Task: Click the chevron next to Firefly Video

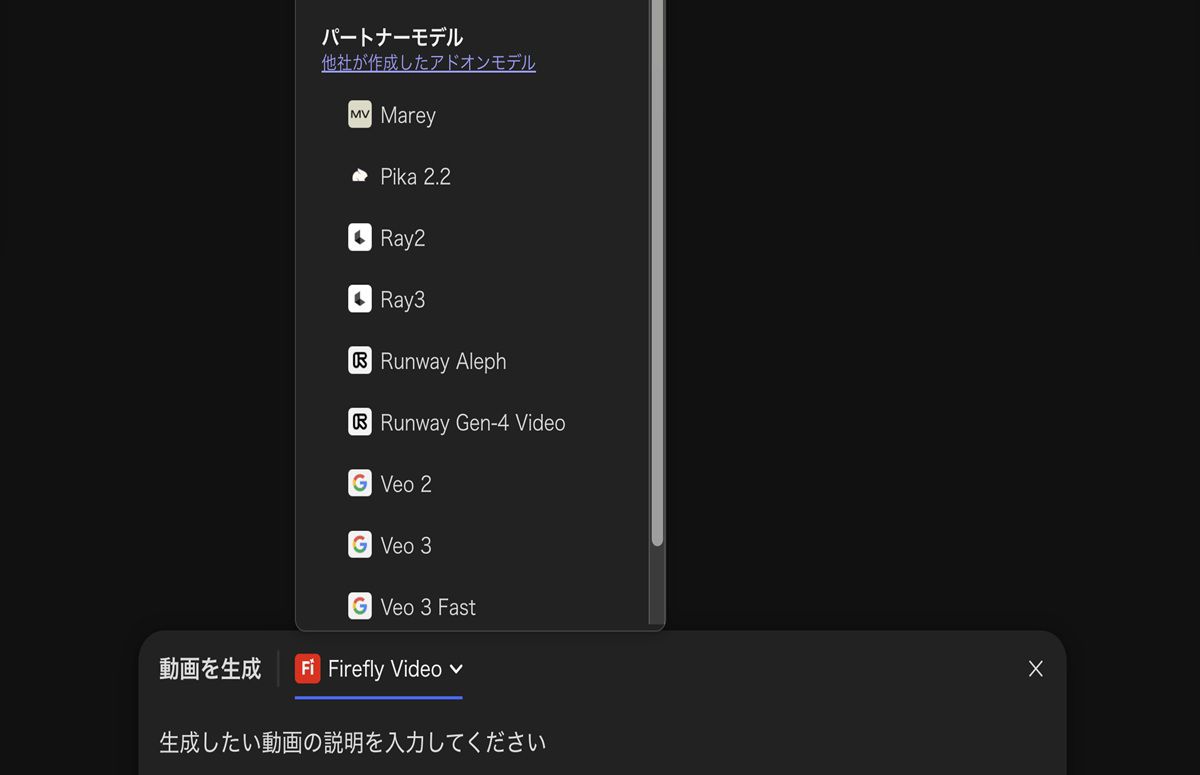Action: [x=456, y=669]
